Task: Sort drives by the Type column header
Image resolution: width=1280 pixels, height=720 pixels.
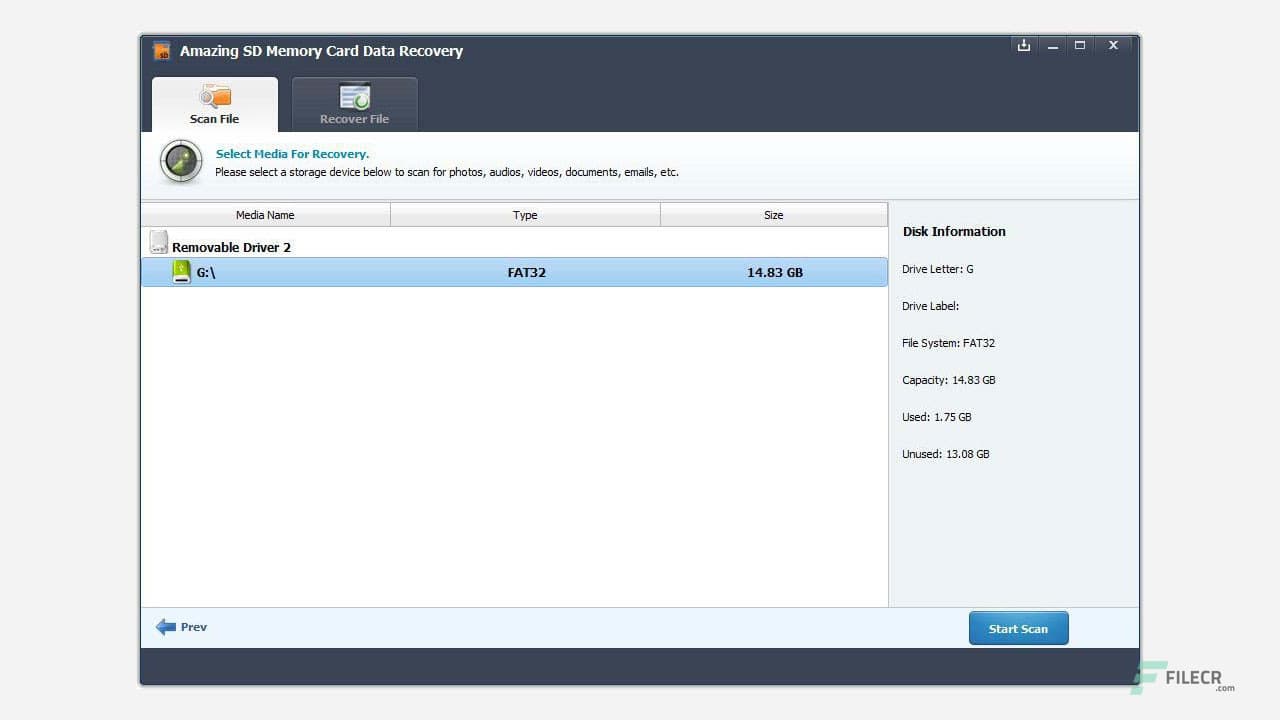Action: tap(525, 214)
